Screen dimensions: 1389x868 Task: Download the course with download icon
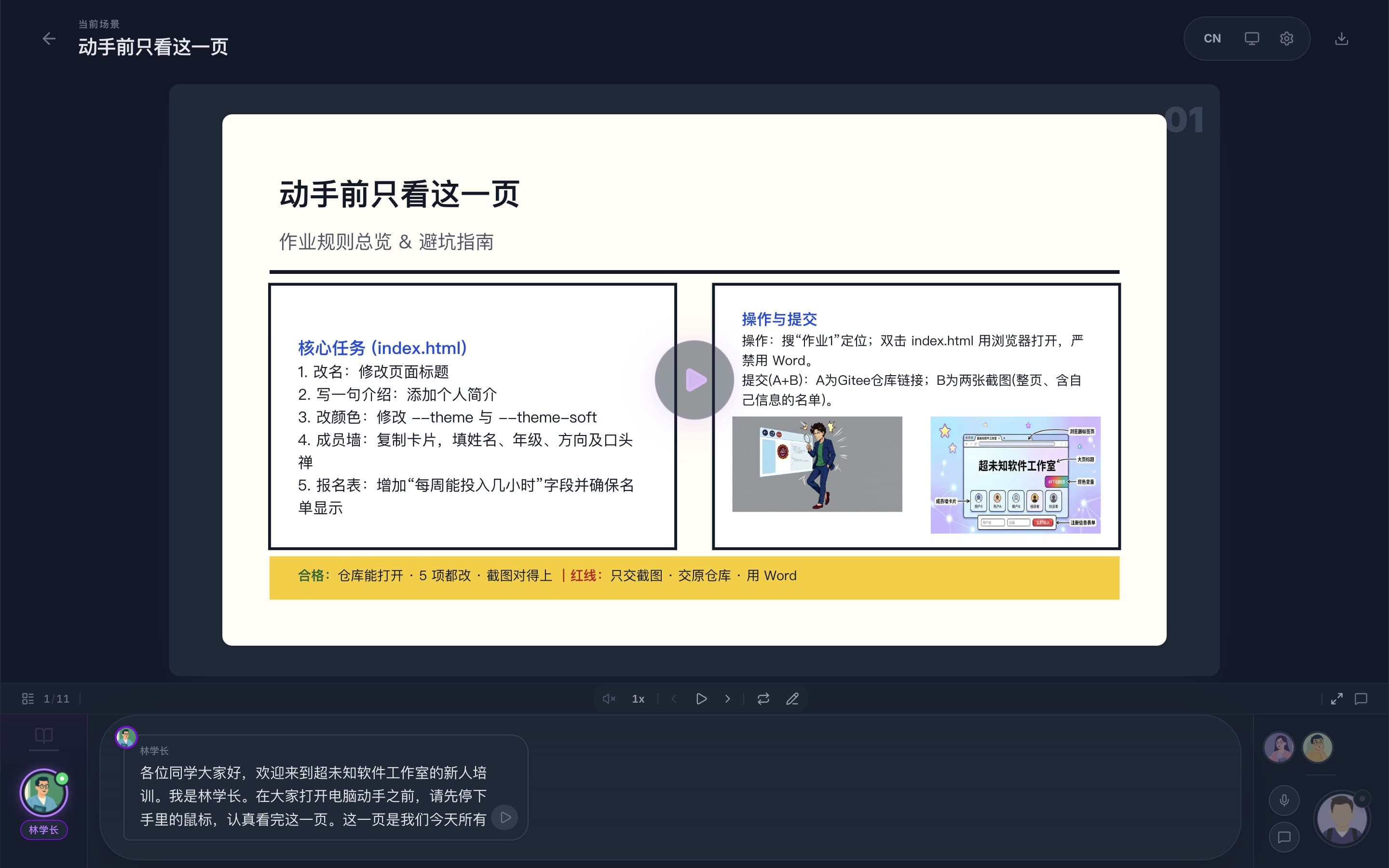(1341, 39)
